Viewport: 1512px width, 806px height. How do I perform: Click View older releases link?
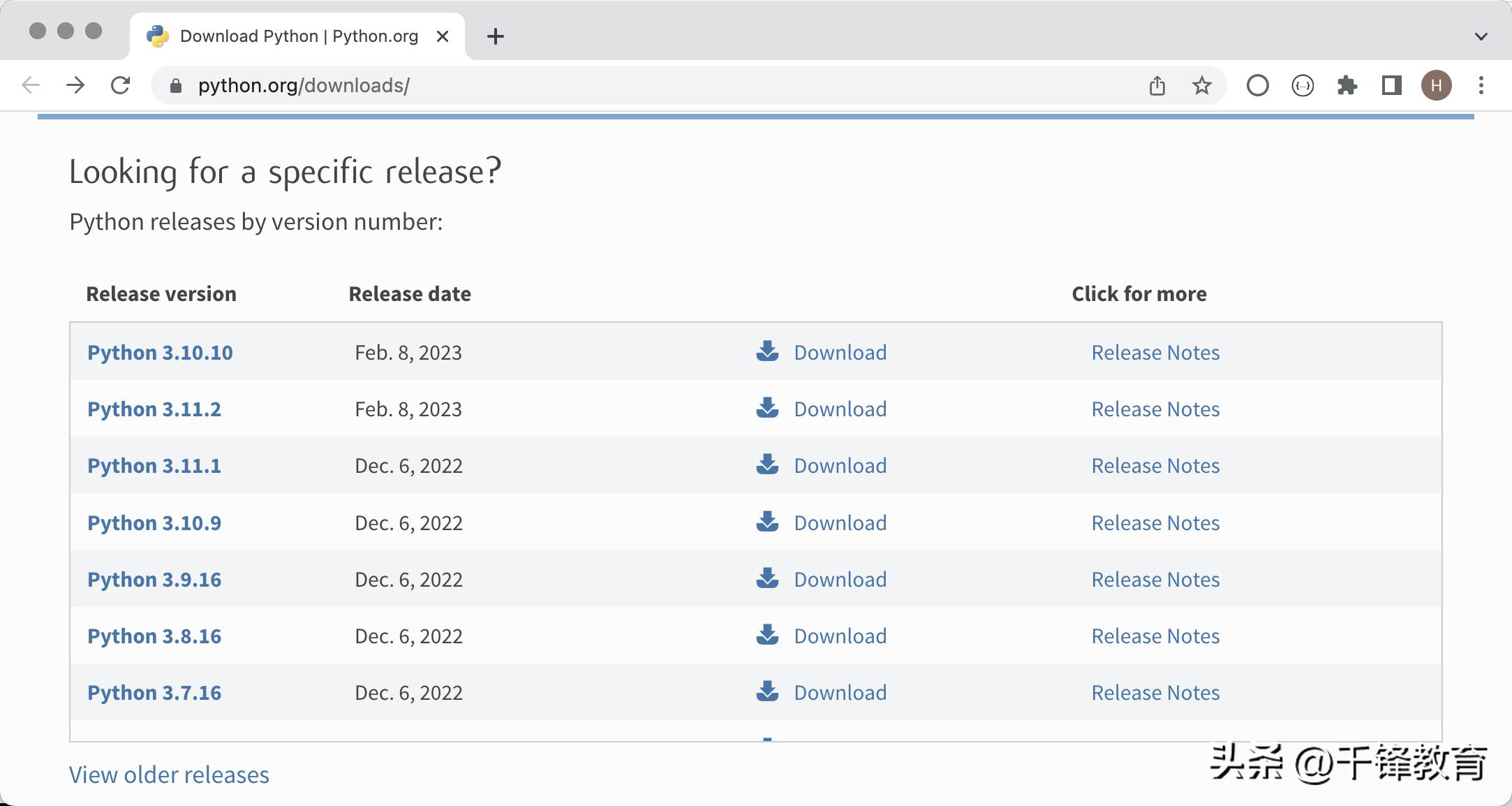click(169, 775)
